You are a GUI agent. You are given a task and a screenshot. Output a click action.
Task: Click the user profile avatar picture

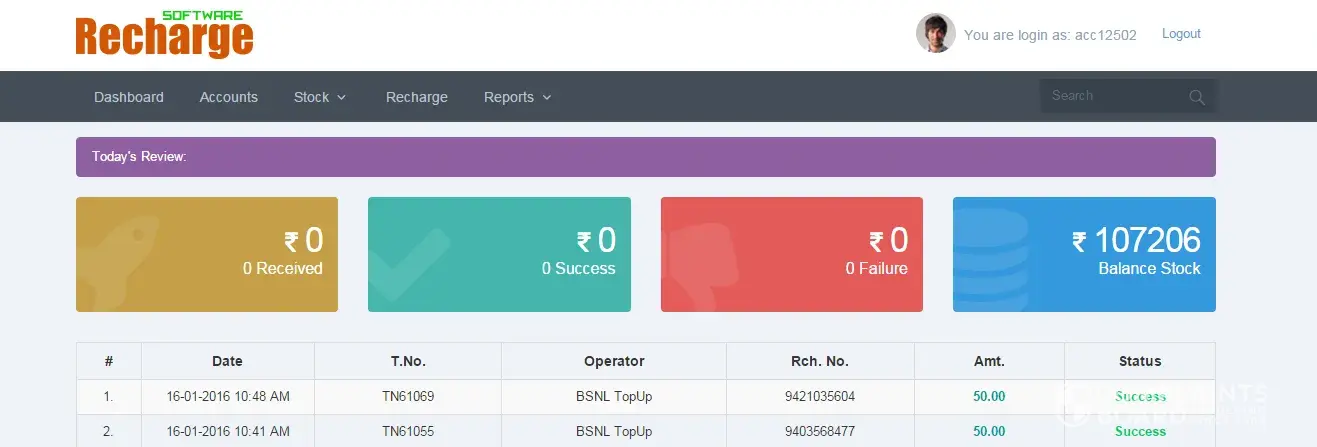tap(935, 34)
